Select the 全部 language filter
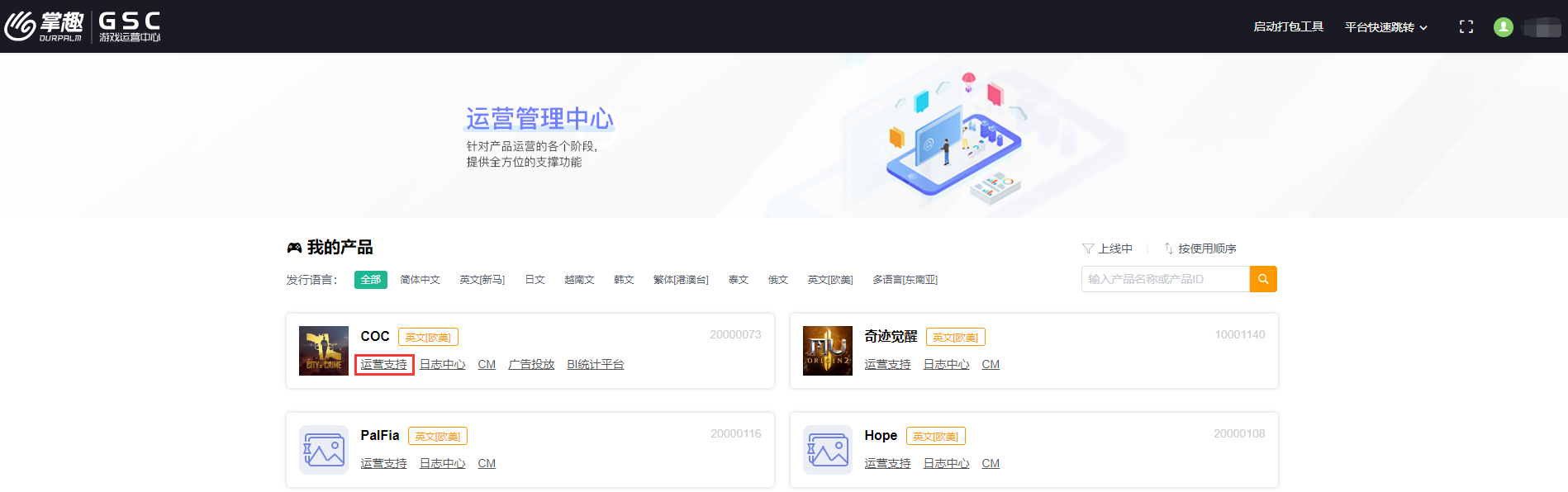This screenshot has width=1568, height=492. [x=370, y=280]
